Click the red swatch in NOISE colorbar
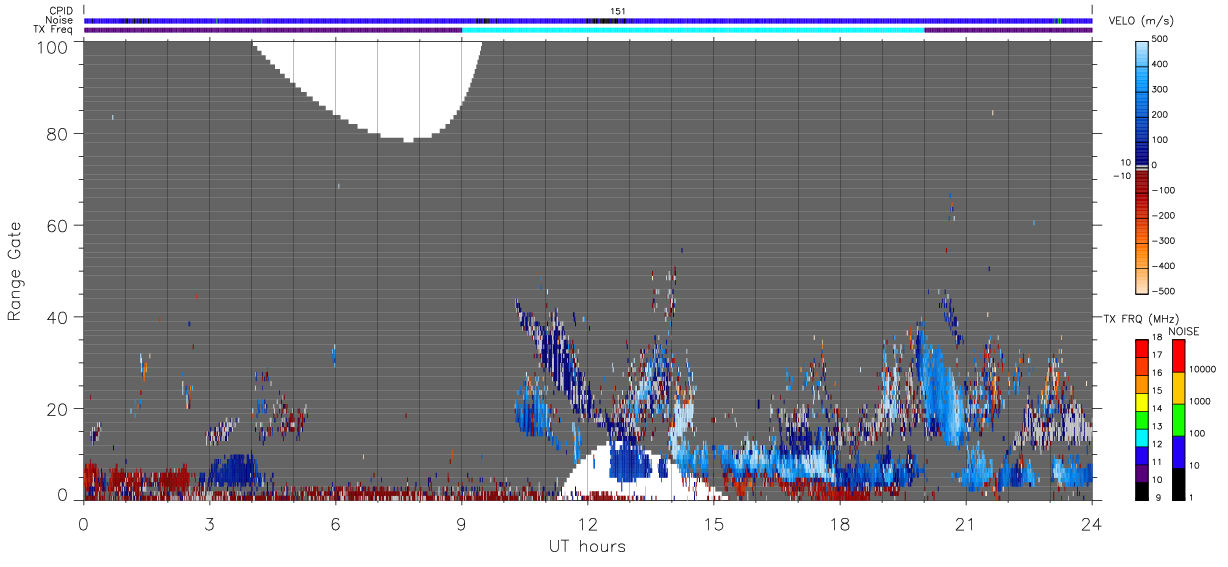Viewport: 1228px width, 567px height. pos(1178,355)
